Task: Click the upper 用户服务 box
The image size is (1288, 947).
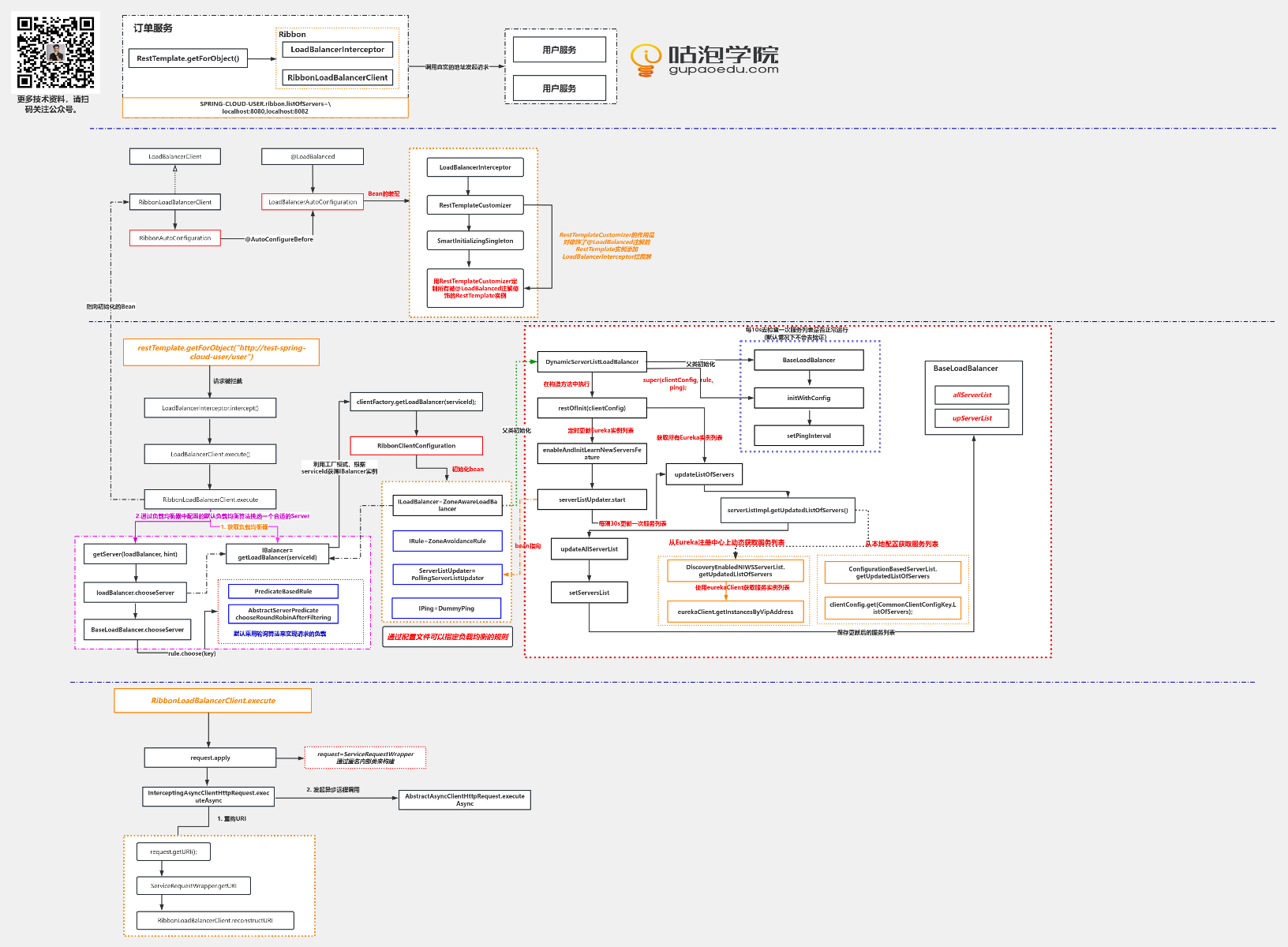Action: tap(559, 49)
